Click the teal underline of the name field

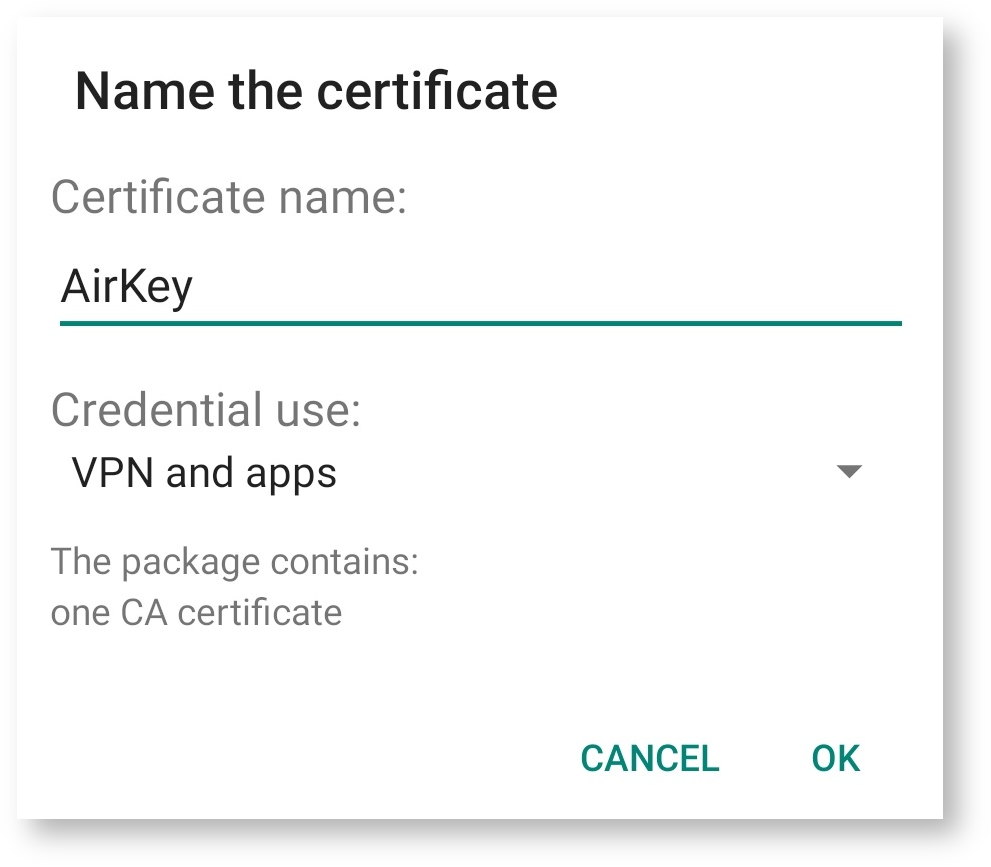(x=480, y=323)
